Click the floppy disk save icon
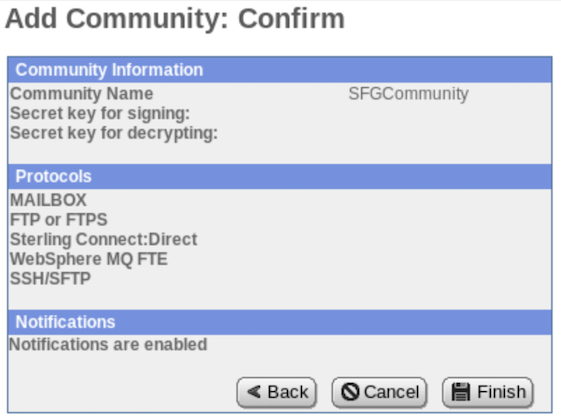Viewport: 561px width, 419px height. tap(461, 392)
